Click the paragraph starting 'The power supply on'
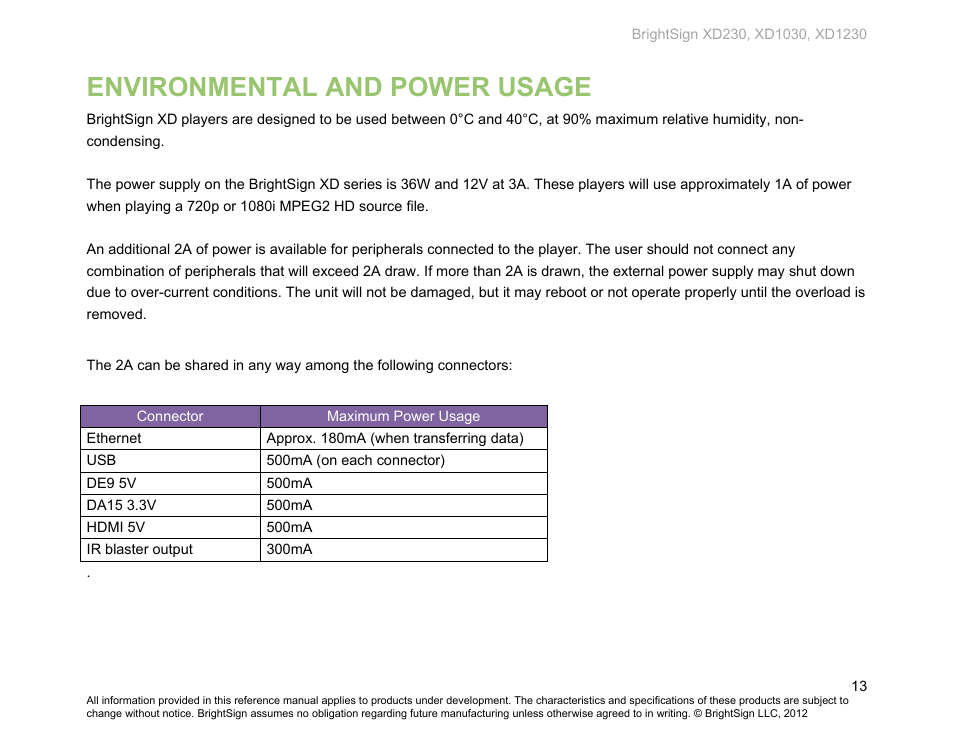The width and height of the screenshot is (954, 738). tap(468, 195)
